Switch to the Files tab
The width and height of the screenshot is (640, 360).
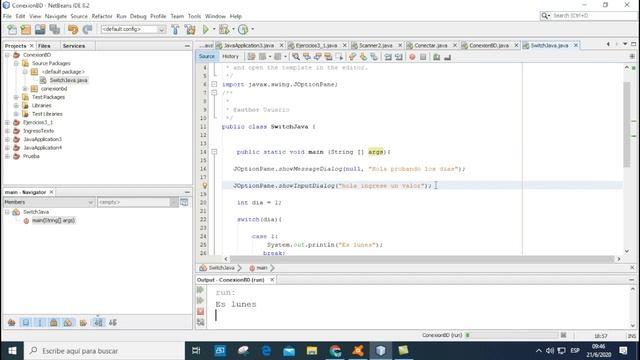coord(44,46)
